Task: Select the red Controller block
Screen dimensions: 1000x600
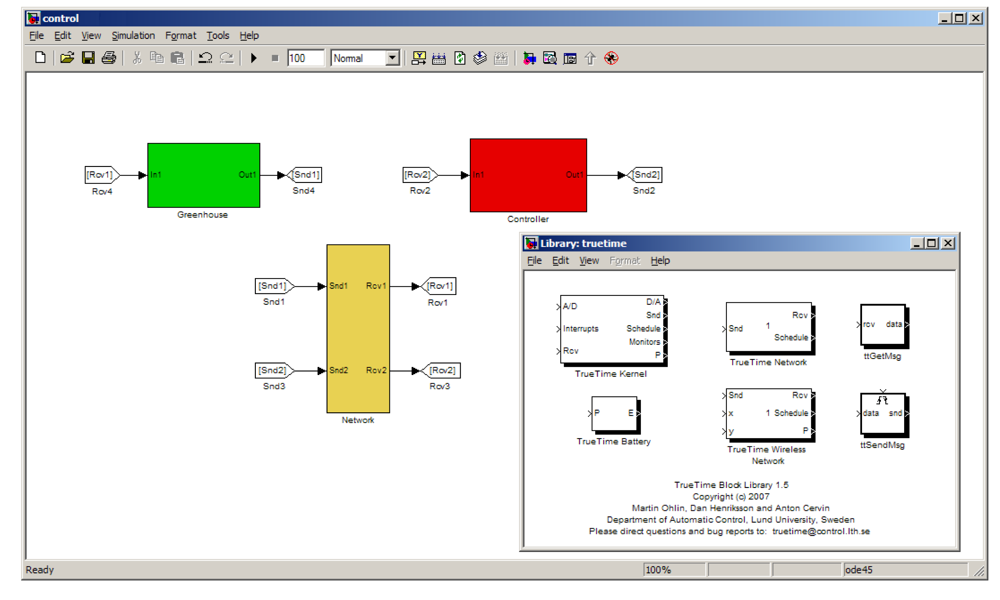Action: point(528,175)
